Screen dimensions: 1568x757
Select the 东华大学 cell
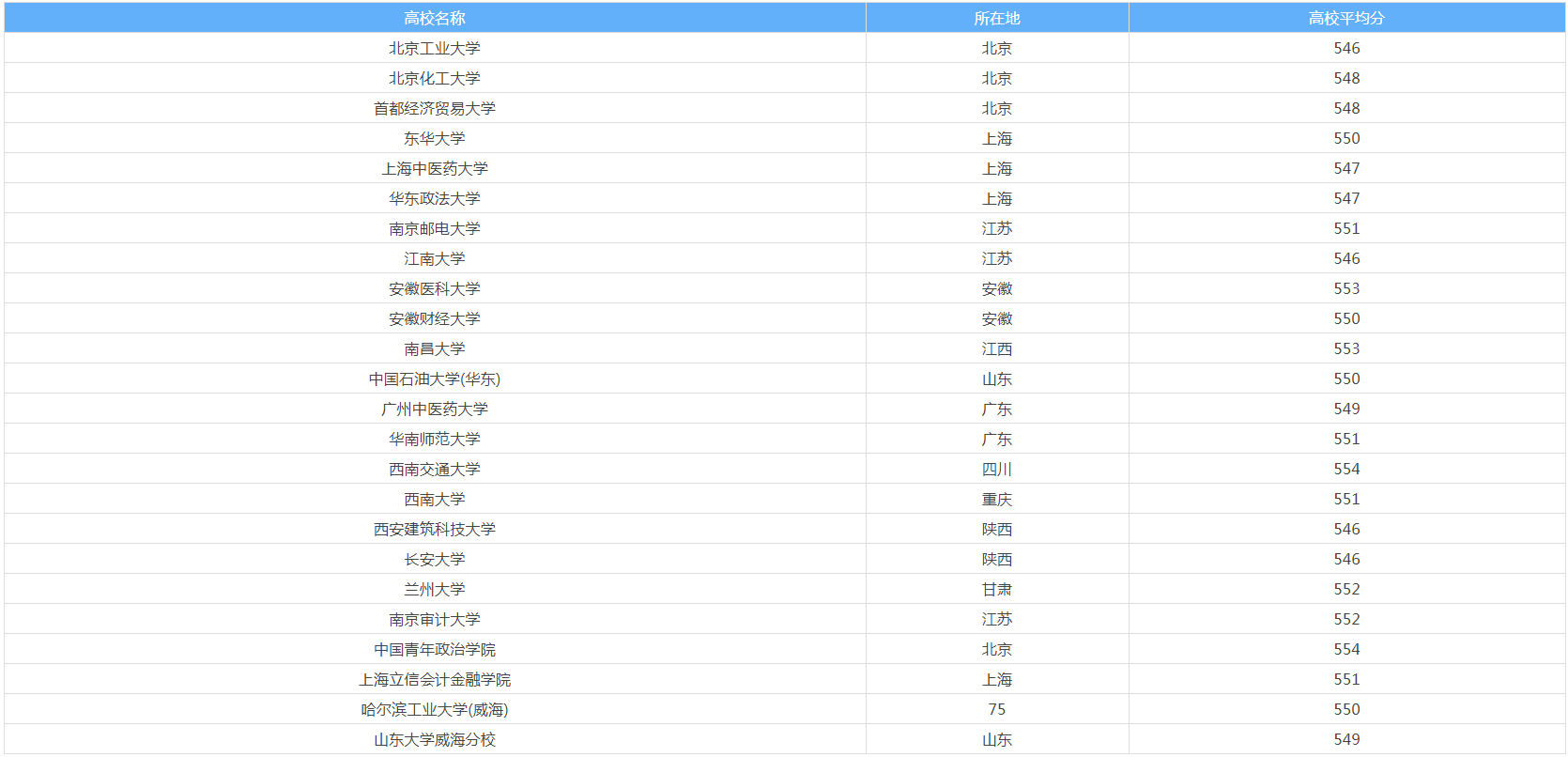point(435,138)
